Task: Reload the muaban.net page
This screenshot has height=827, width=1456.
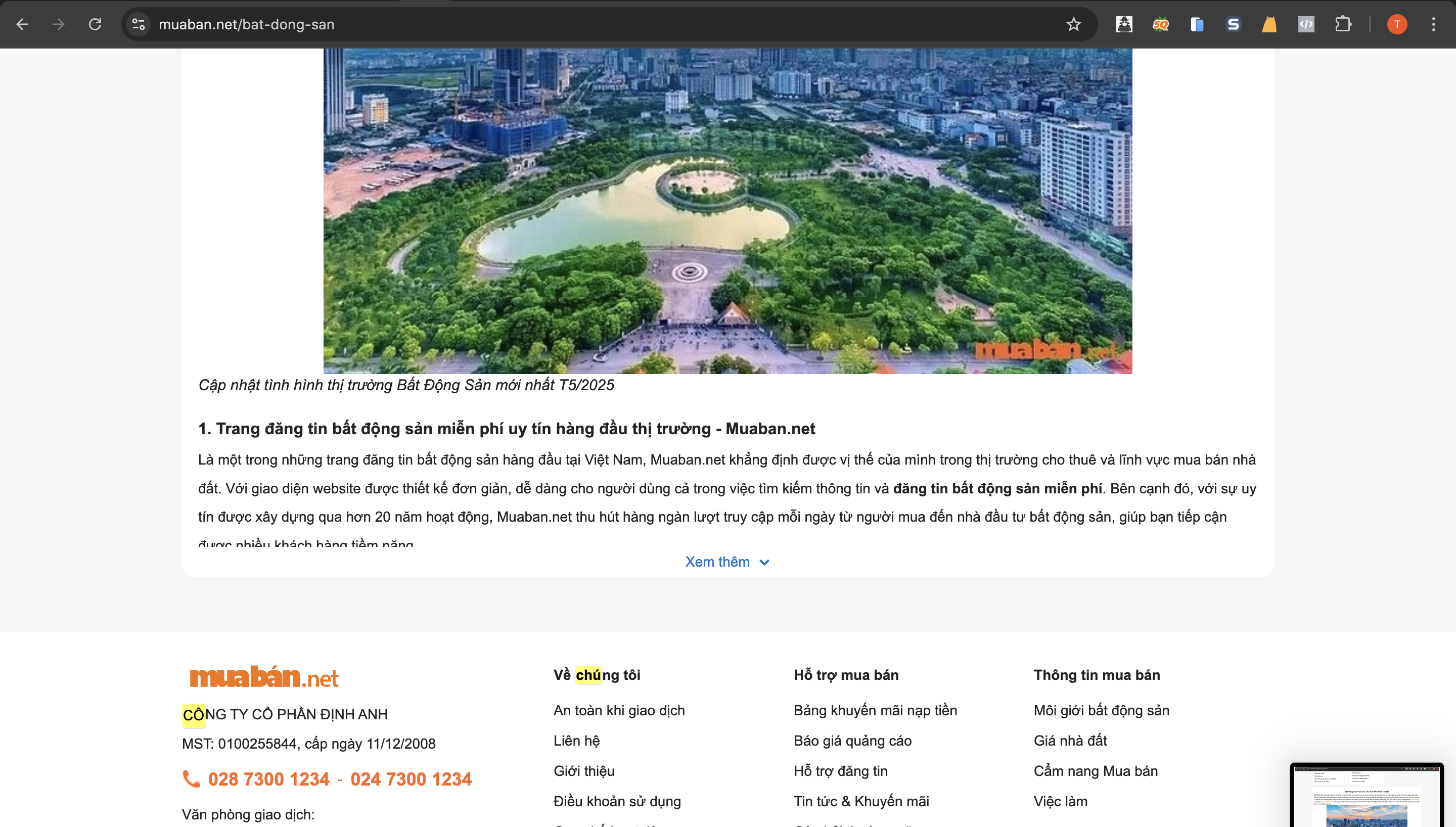Action: [x=95, y=24]
